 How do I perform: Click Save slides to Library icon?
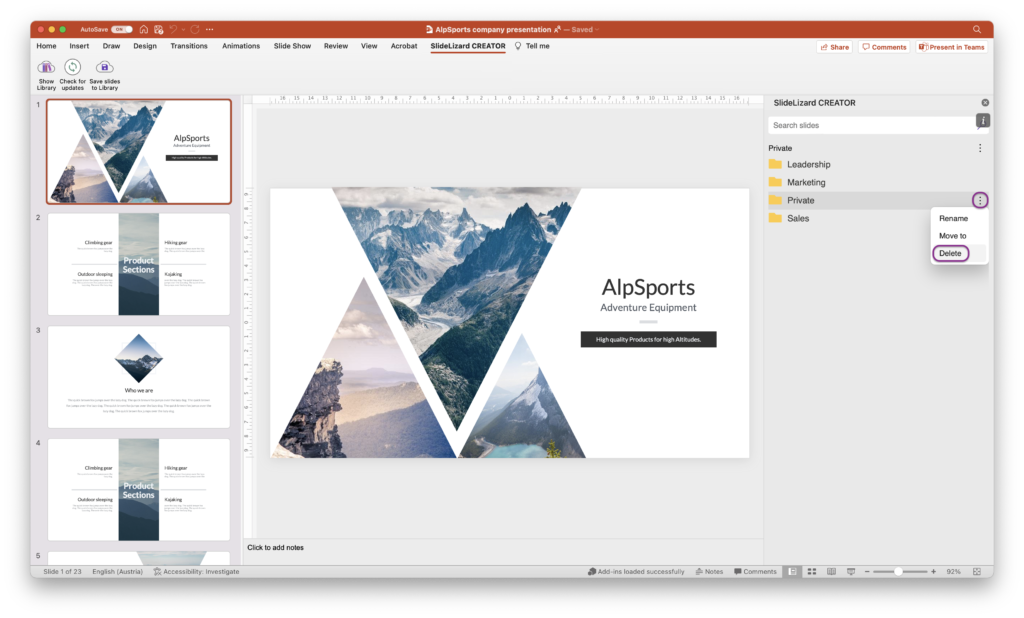click(104, 67)
